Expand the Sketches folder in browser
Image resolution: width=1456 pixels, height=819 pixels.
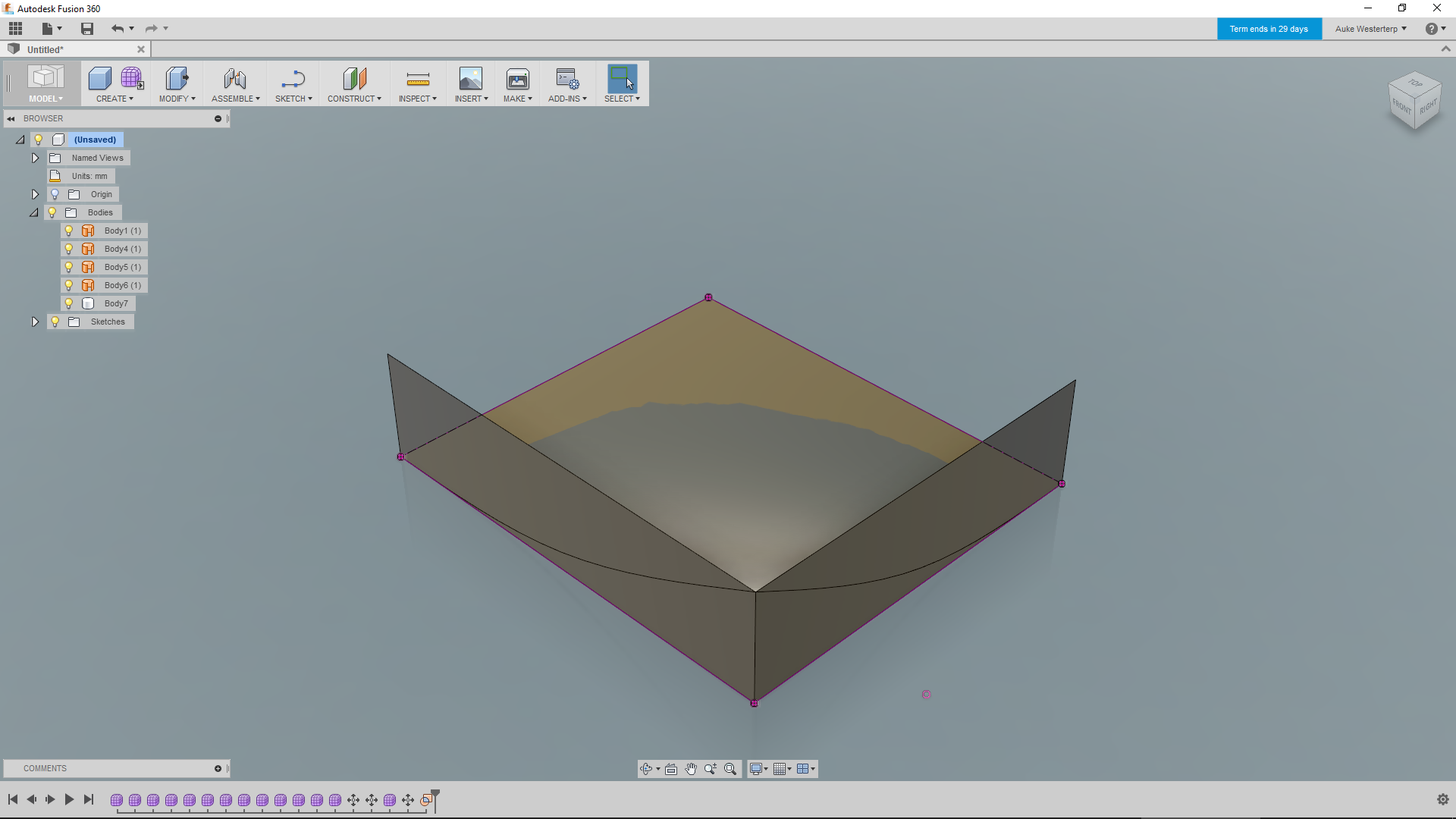(x=35, y=322)
